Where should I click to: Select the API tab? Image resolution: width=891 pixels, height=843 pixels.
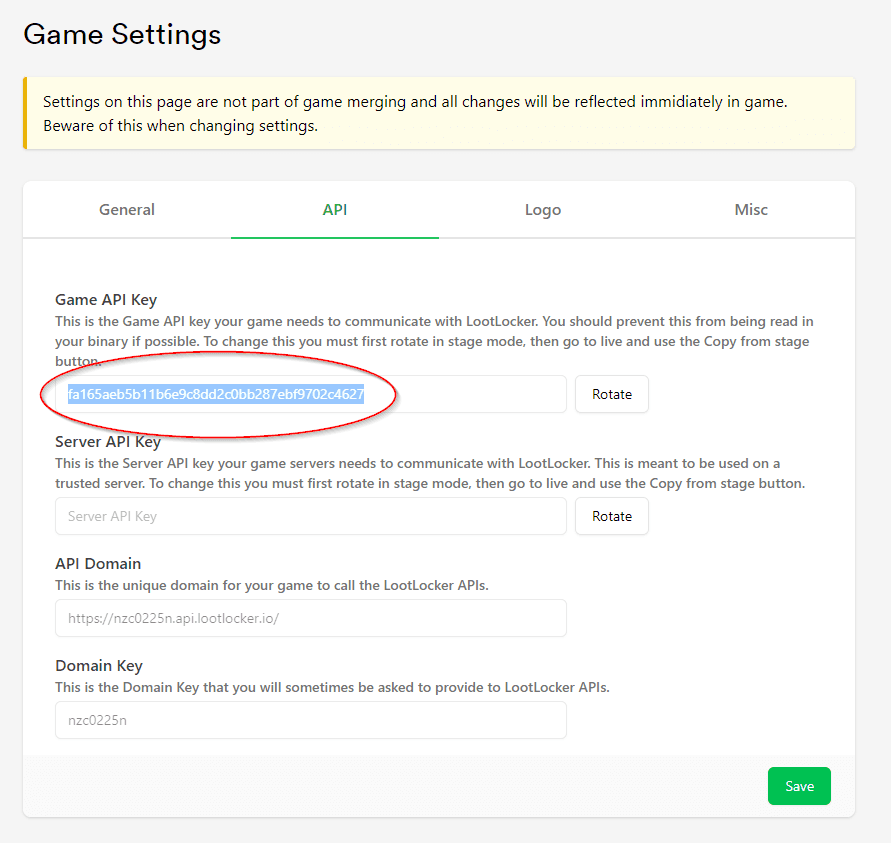point(334,210)
